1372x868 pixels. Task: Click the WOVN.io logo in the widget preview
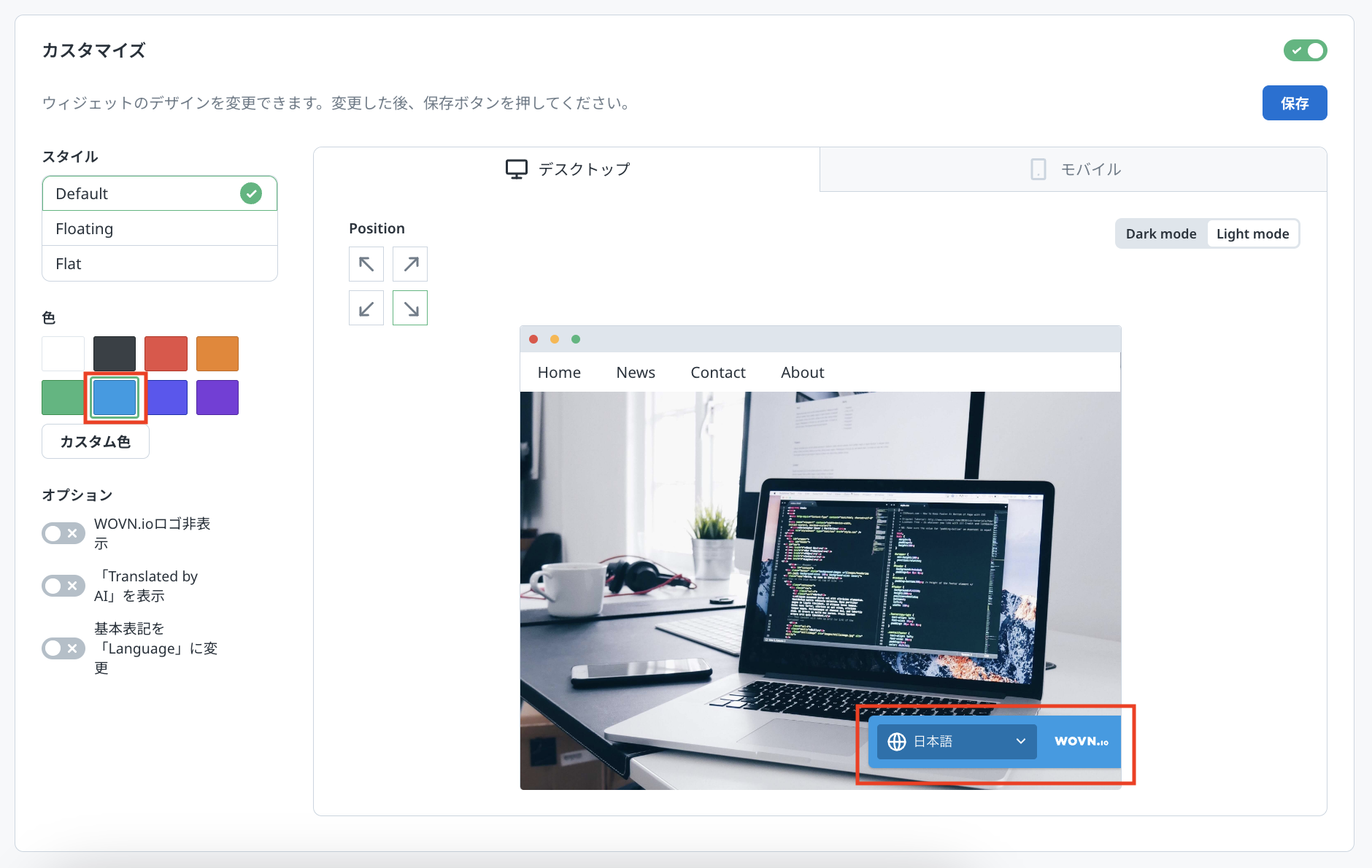1081,742
